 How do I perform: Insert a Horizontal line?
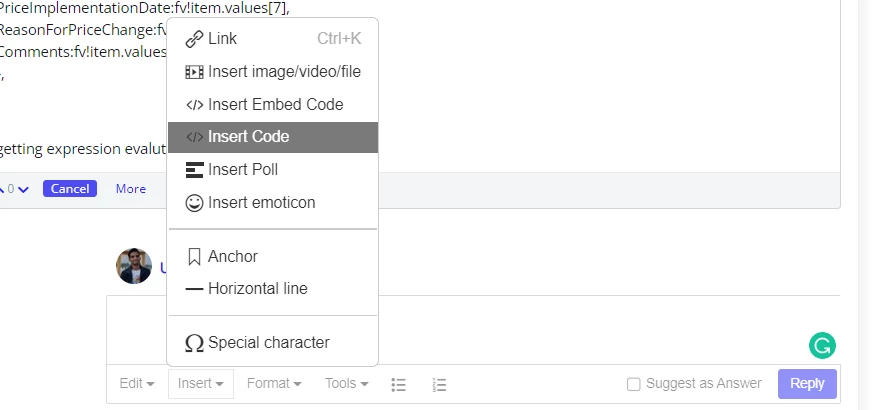272,289
